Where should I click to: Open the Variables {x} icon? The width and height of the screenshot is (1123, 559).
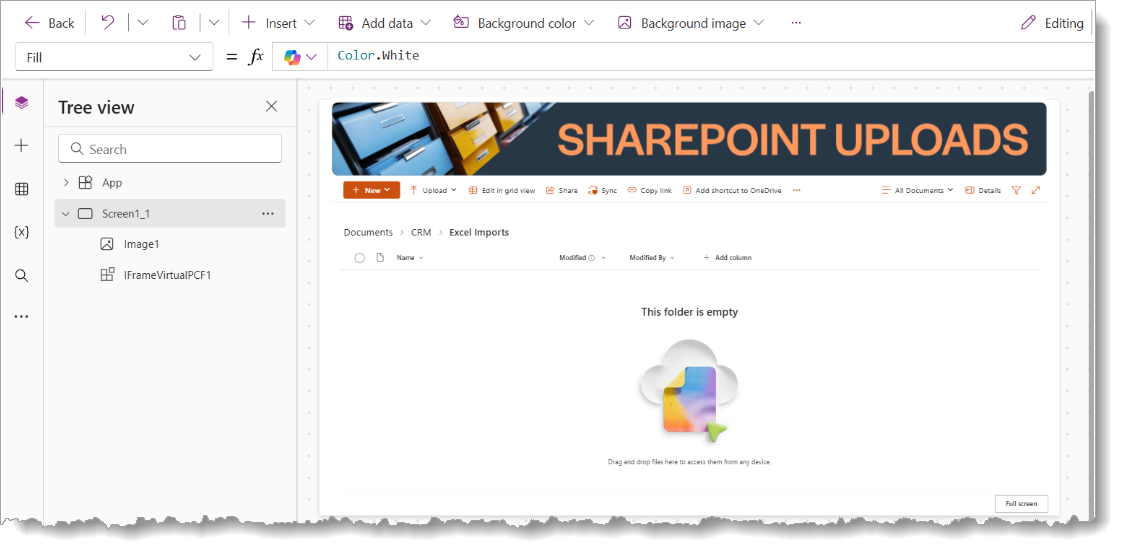21,232
